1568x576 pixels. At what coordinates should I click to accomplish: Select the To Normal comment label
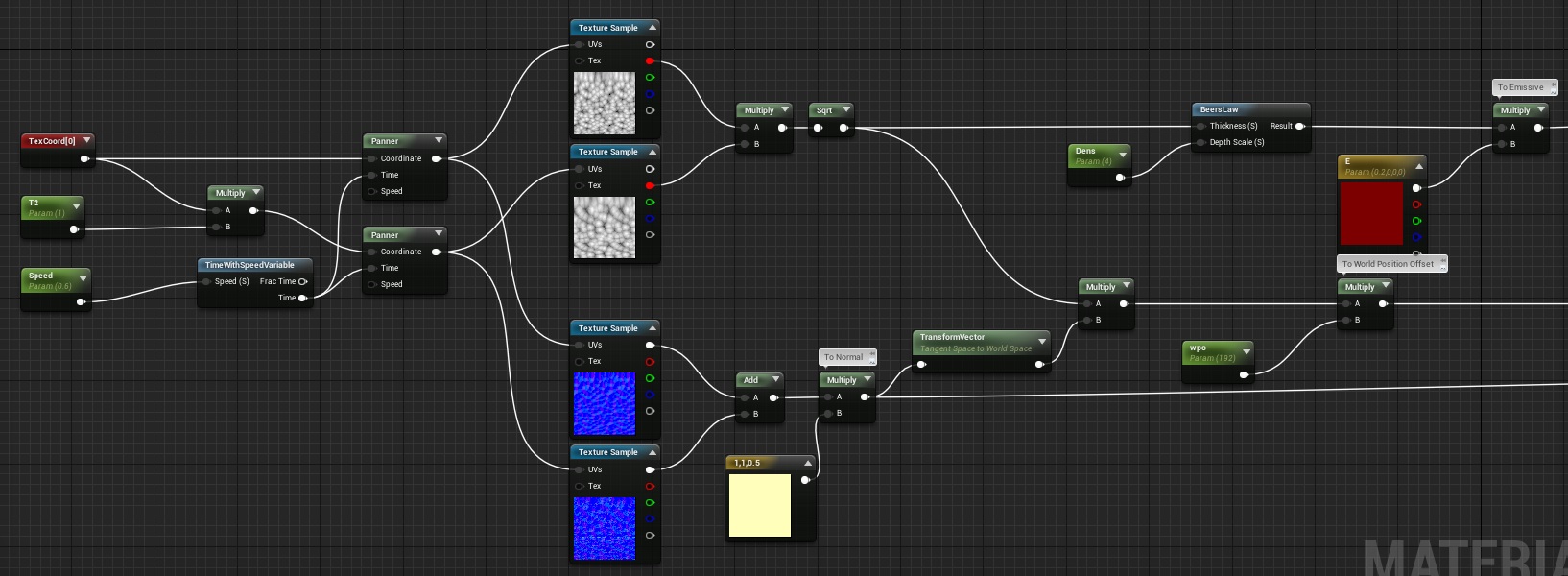[843, 357]
